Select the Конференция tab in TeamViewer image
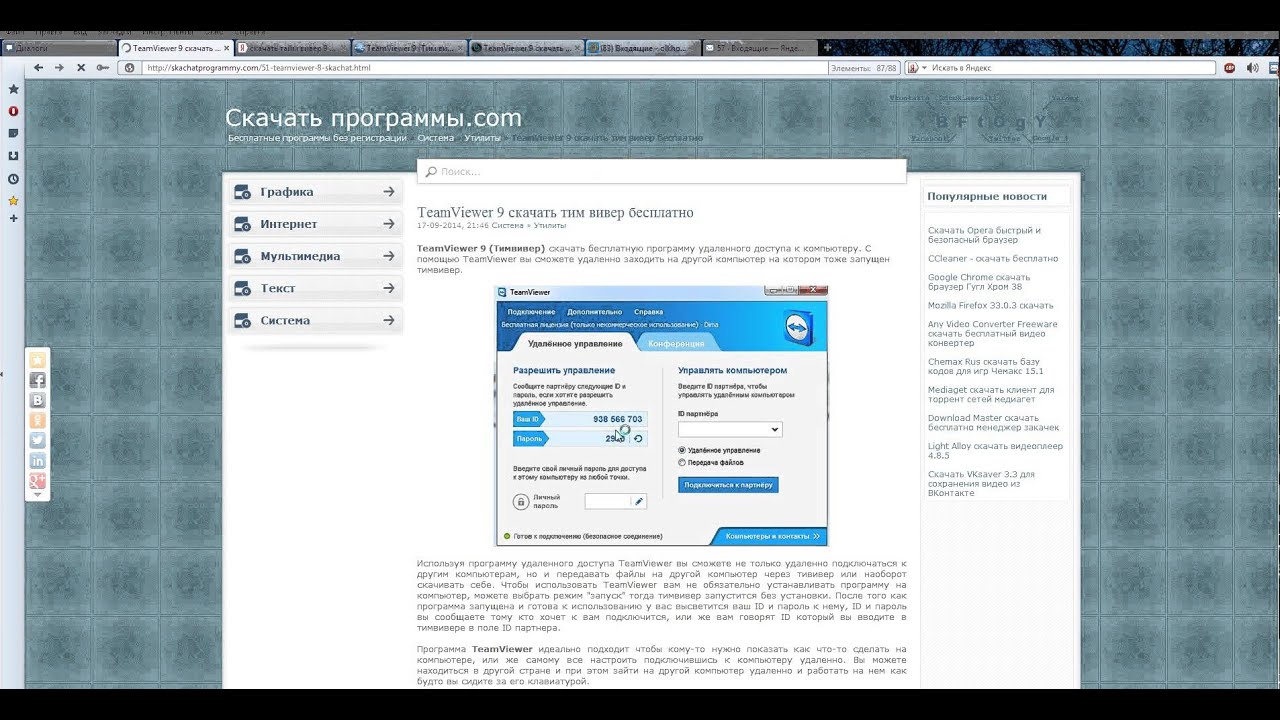The height and width of the screenshot is (720, 1280). 677,344
